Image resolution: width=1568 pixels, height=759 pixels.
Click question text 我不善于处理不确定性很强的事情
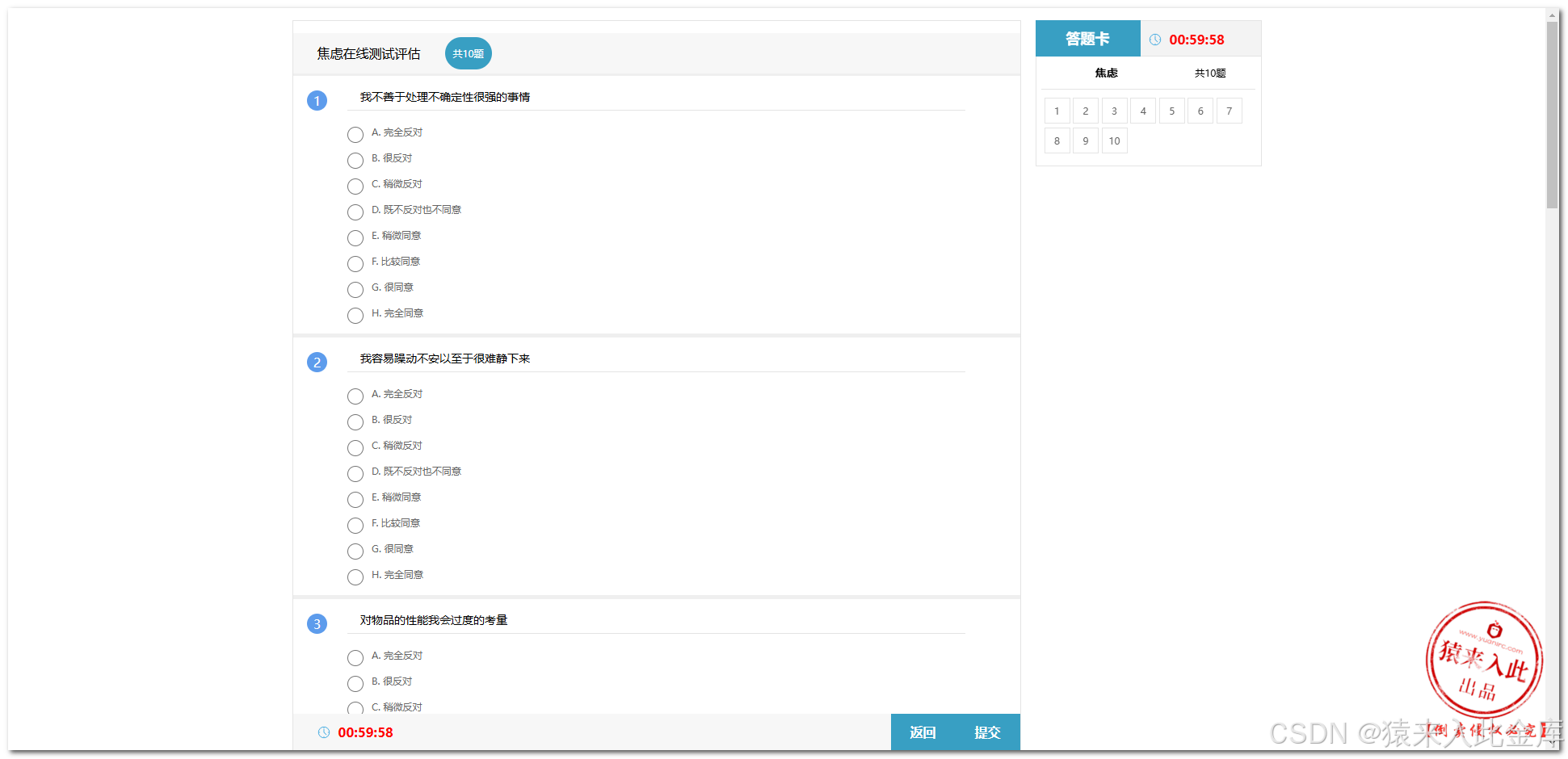tap(445, 97)
